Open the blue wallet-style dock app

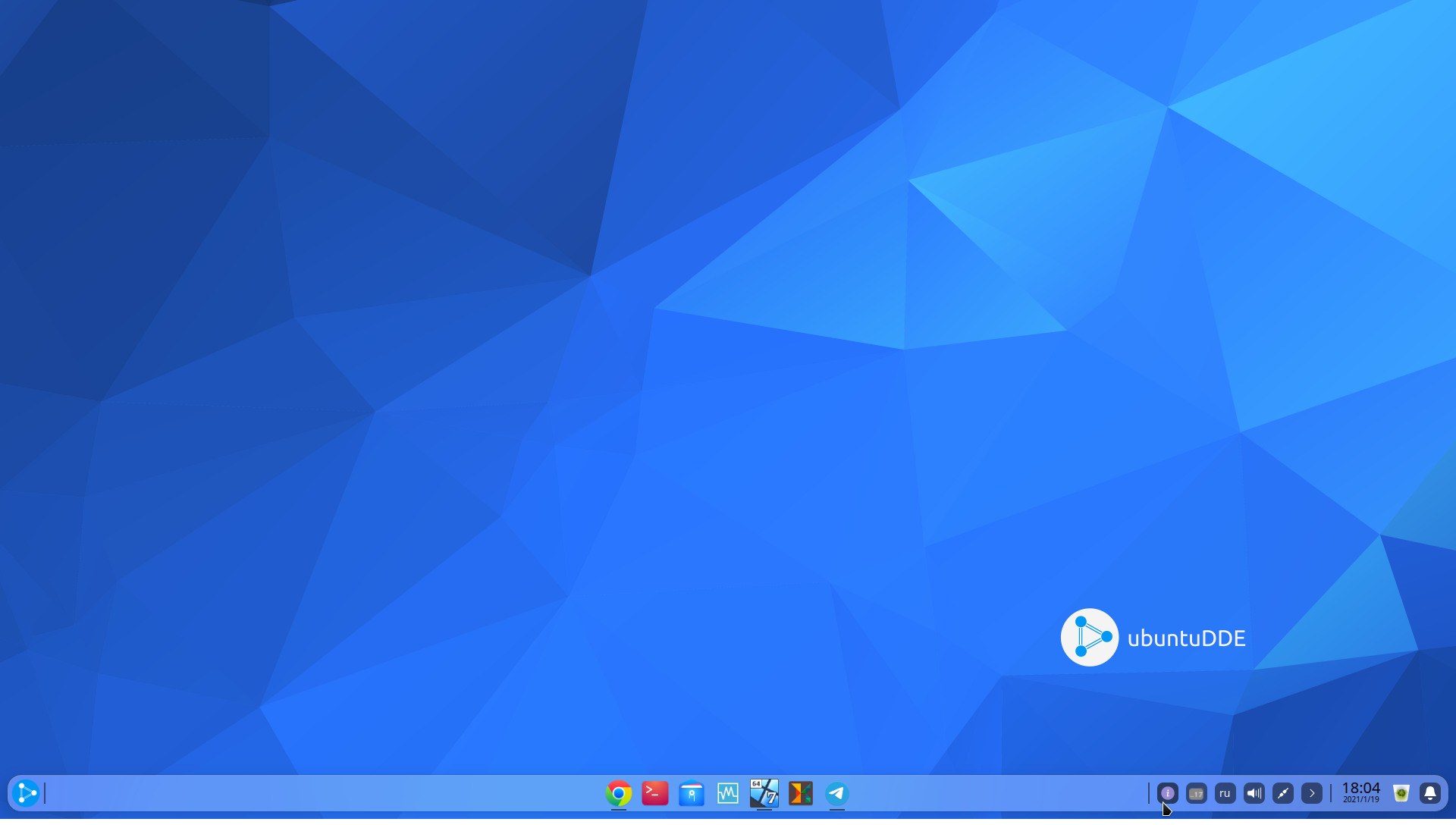[692, 793]
